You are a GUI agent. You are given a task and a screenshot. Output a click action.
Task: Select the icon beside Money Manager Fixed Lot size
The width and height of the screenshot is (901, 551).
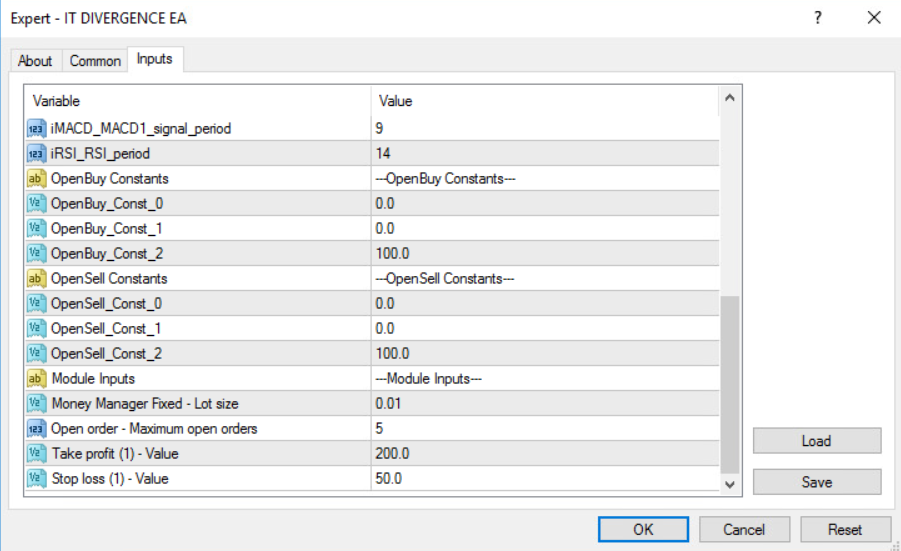click(x=36, y=403)
